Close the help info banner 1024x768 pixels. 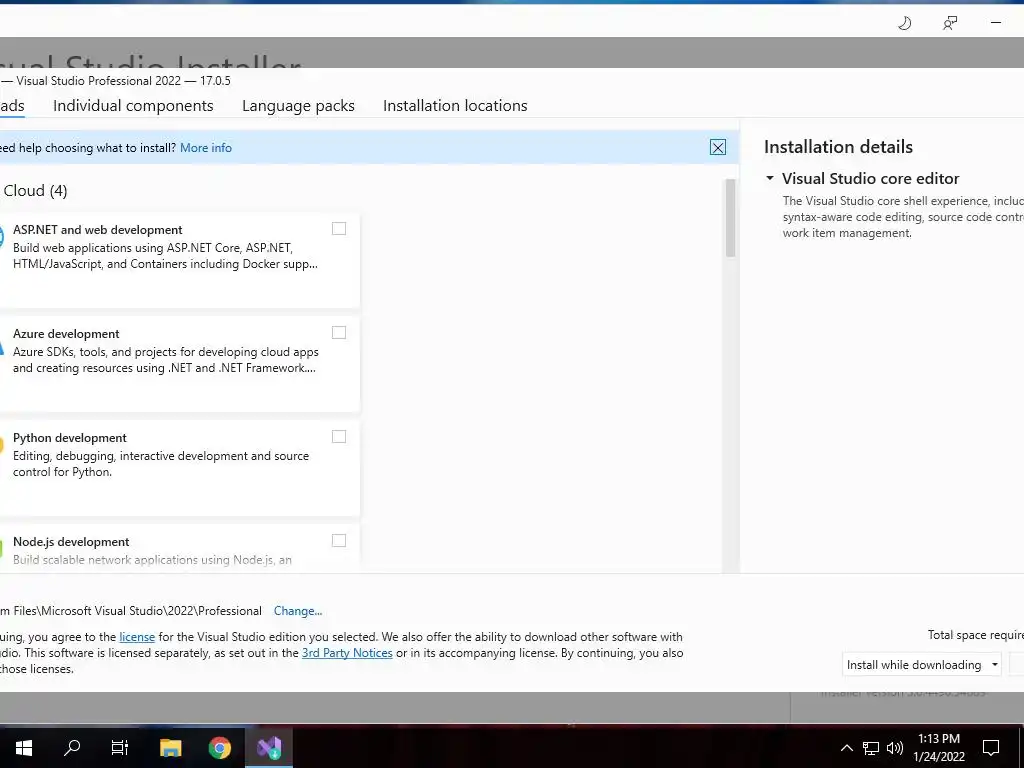(x=718, y=148)
